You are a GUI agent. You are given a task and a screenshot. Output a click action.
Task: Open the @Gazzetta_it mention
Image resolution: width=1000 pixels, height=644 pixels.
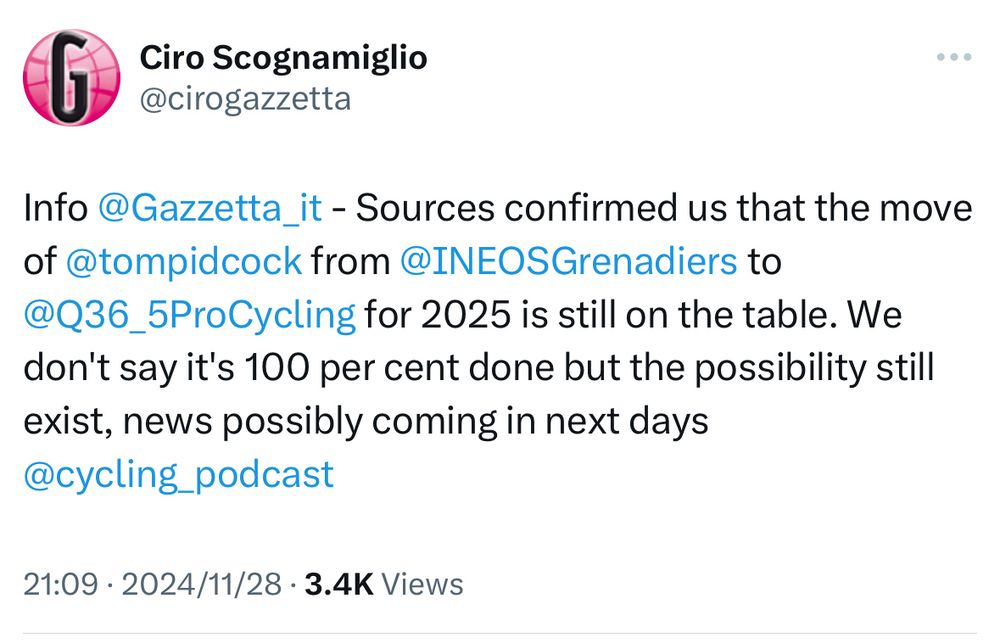210,209
